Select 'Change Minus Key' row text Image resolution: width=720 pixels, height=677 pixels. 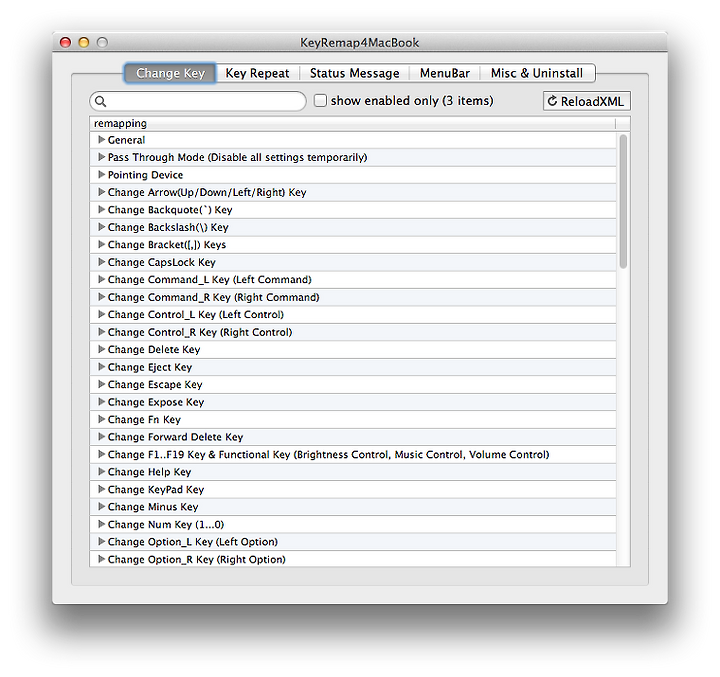click(153, 507)
